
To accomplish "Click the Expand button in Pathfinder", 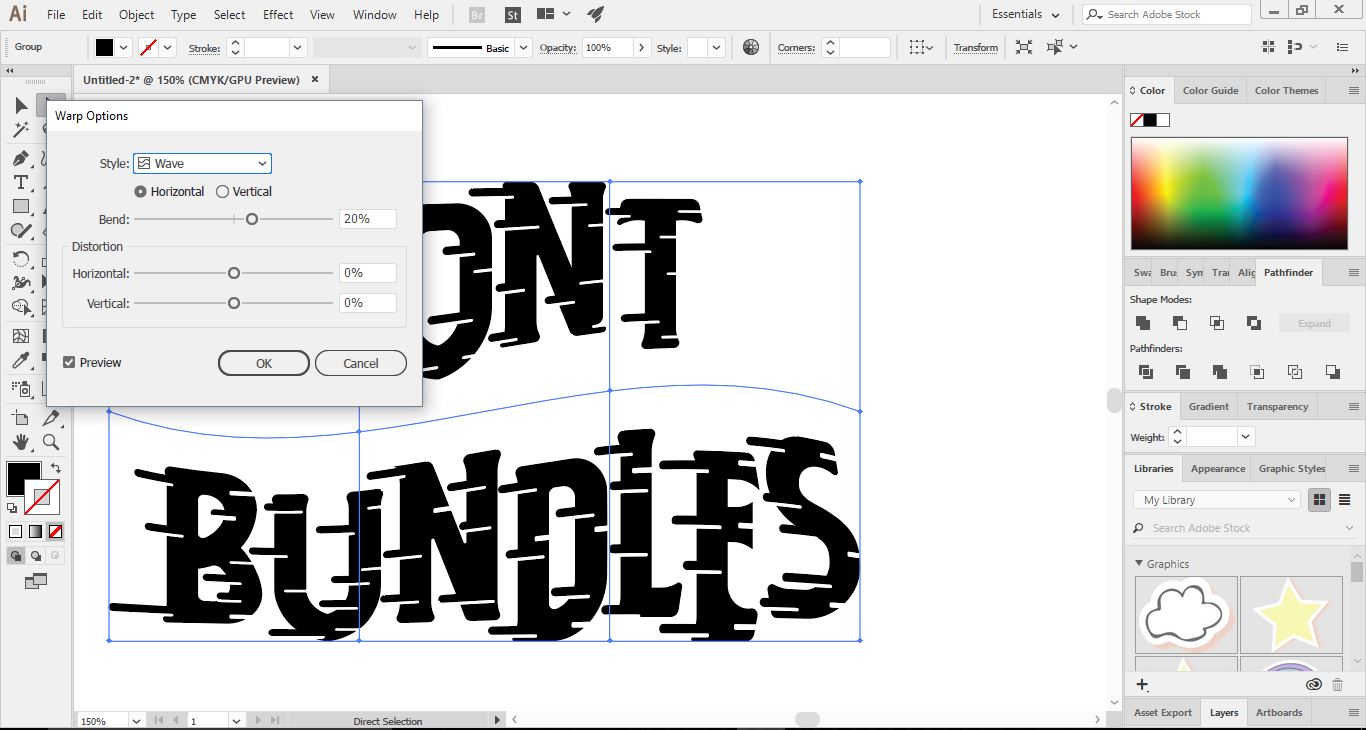I will (x=1314, y=323).
